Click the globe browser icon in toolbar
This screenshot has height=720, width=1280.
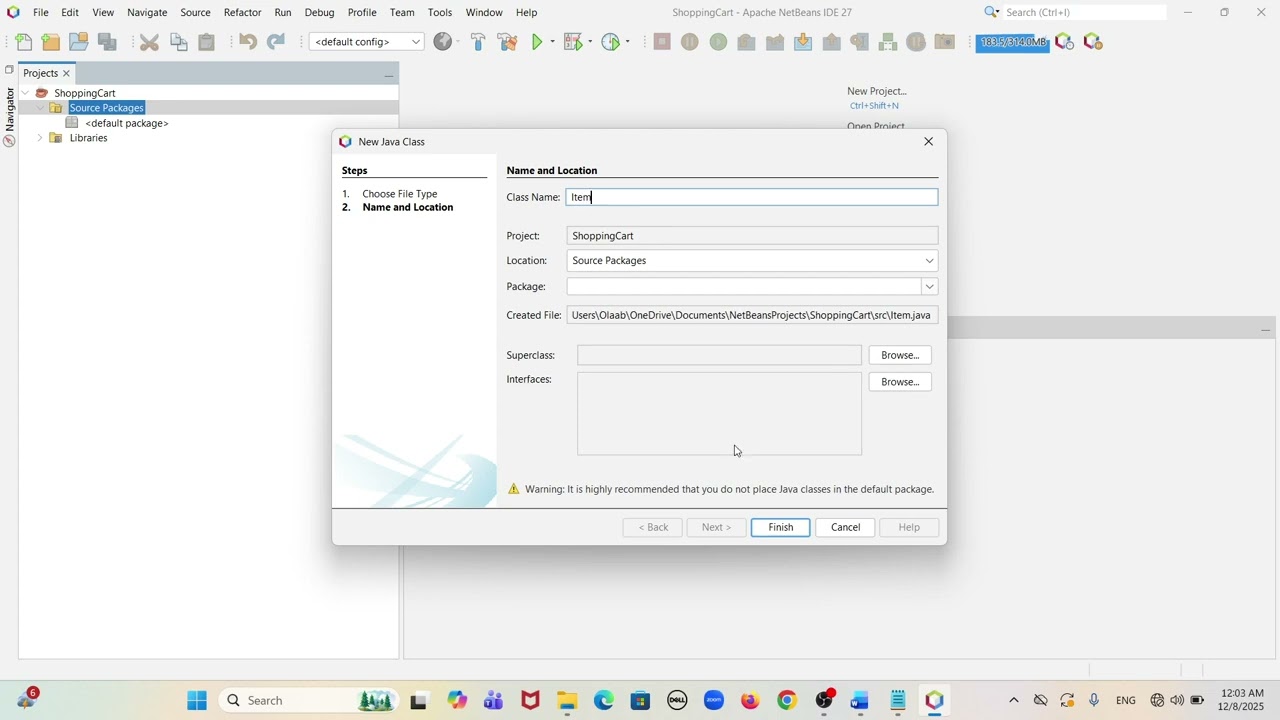pos(442,42)
